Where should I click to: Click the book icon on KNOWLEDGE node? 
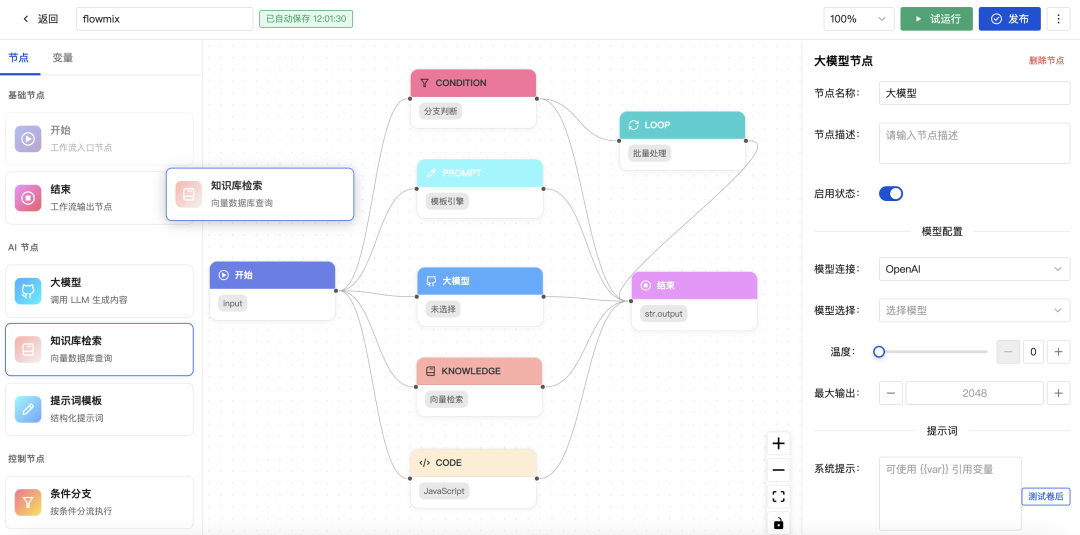click(x=430, y=371)
